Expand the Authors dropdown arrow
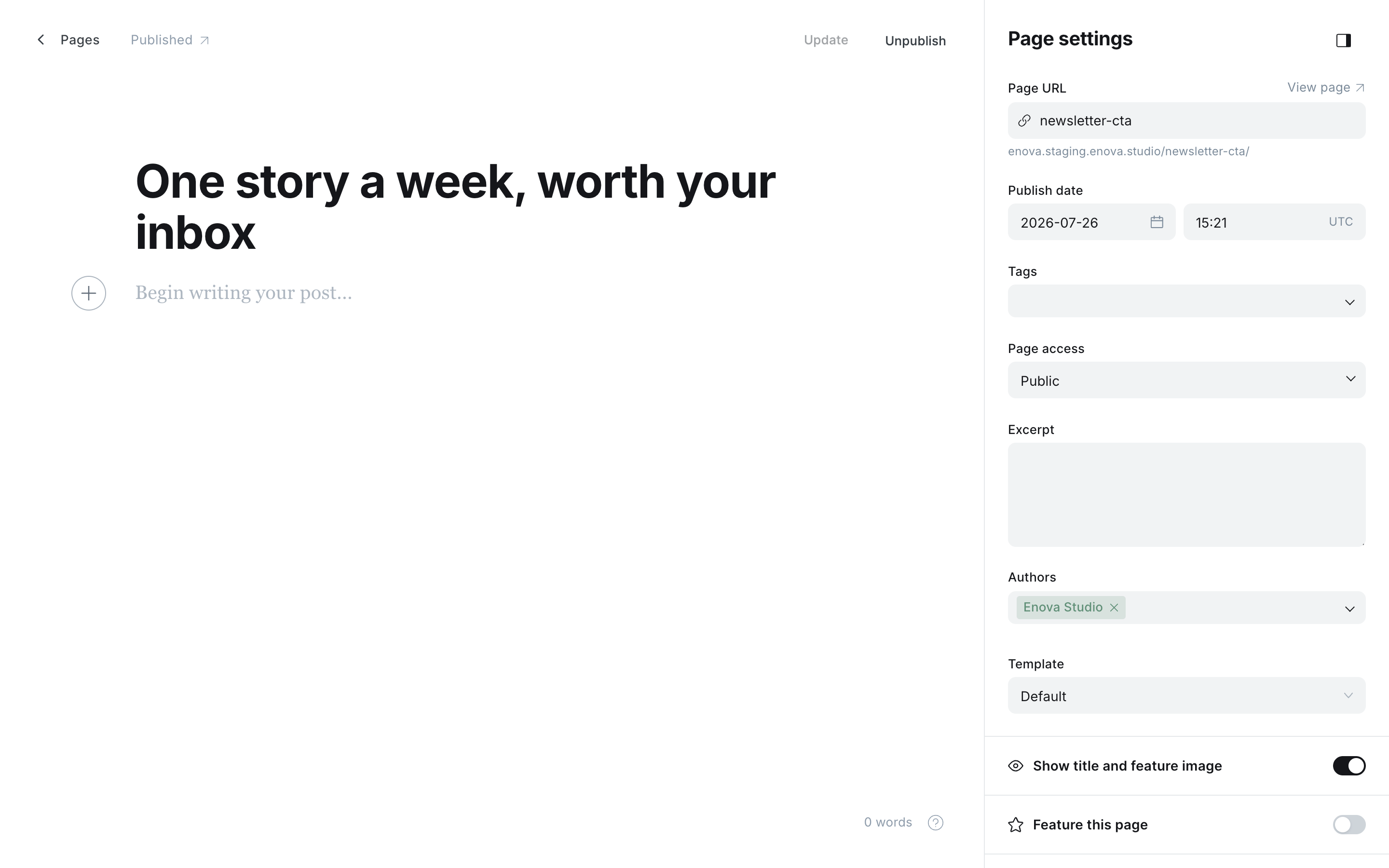Image resolution: width=1389 pixels, height=868 pixels. [x=1349, y=609]
